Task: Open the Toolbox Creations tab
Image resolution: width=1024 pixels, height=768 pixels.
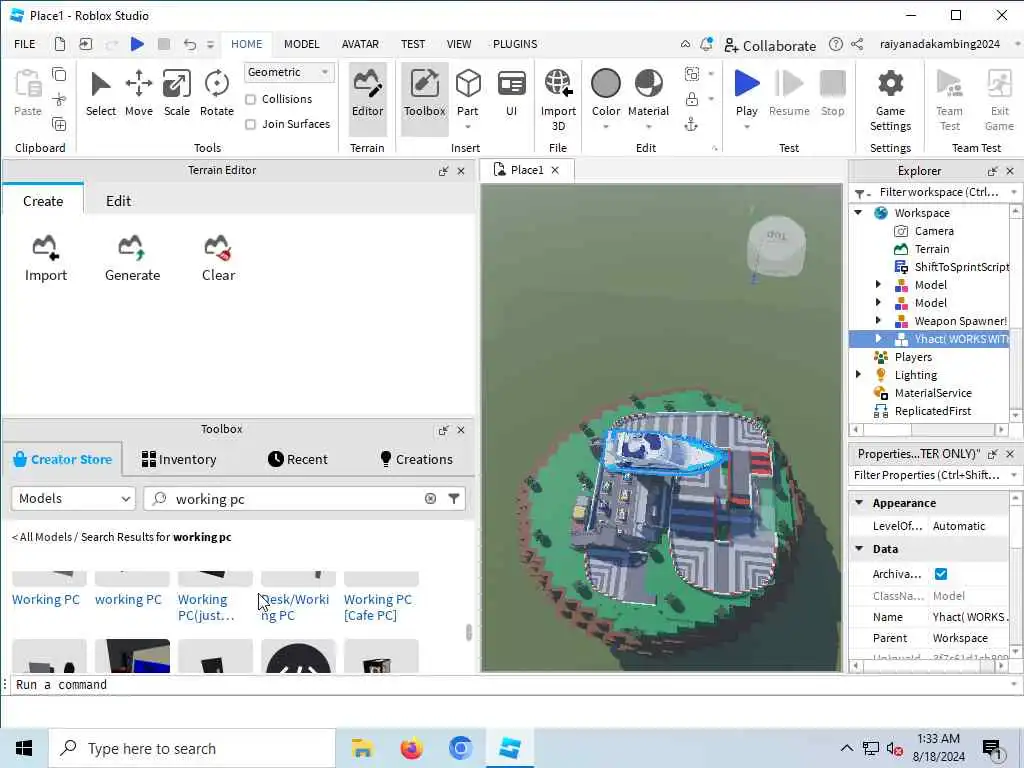Action: coord(417,459)
